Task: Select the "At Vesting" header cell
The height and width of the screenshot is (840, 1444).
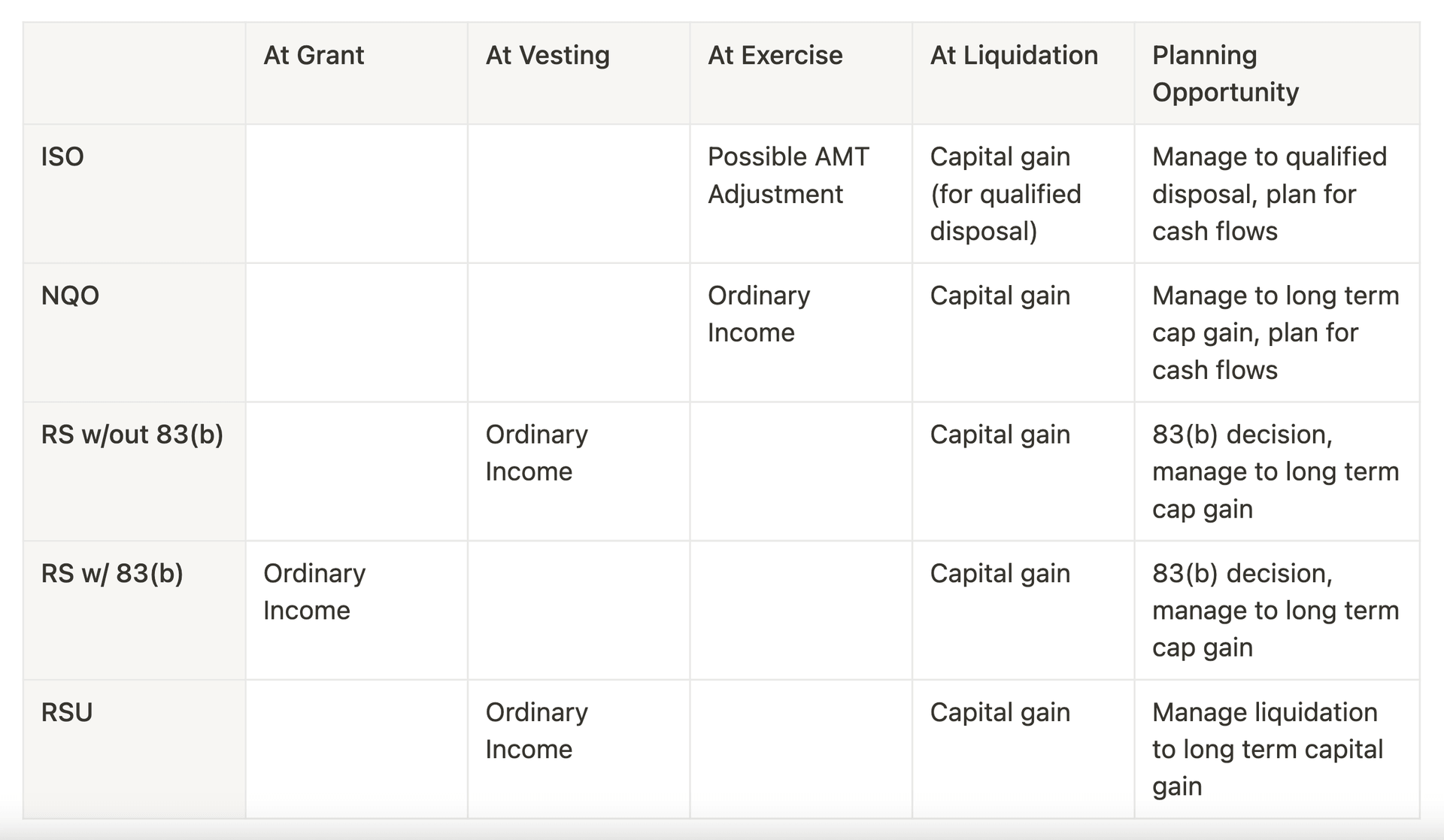Action: point(578,74)
